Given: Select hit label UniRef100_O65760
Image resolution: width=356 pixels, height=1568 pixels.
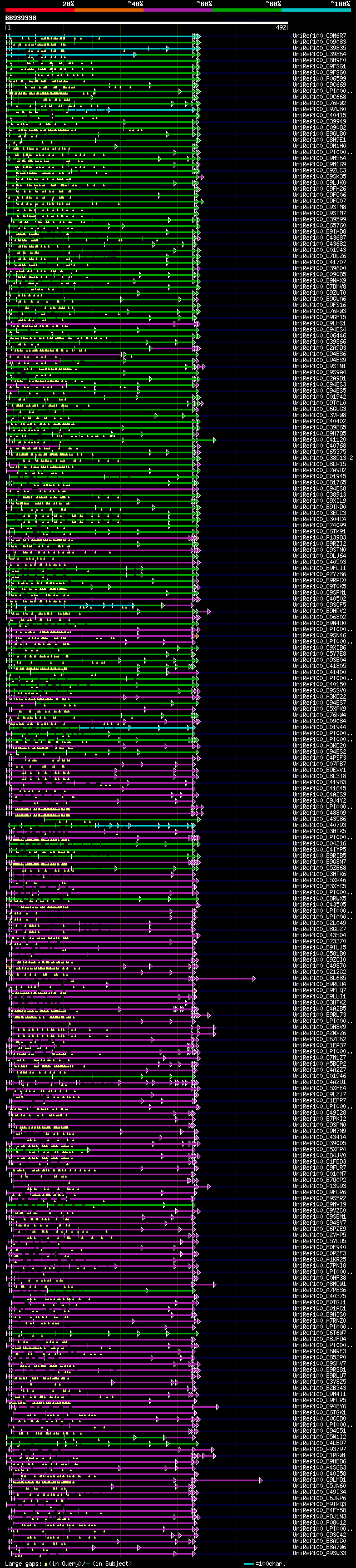Looking at the screenshot, I should (319, 225).
